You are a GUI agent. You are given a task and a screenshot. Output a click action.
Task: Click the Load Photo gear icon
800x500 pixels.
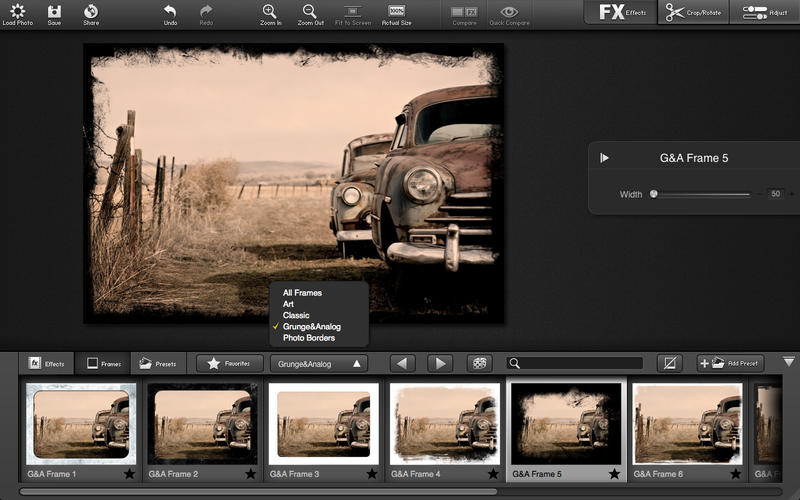(x=17, y=11)
